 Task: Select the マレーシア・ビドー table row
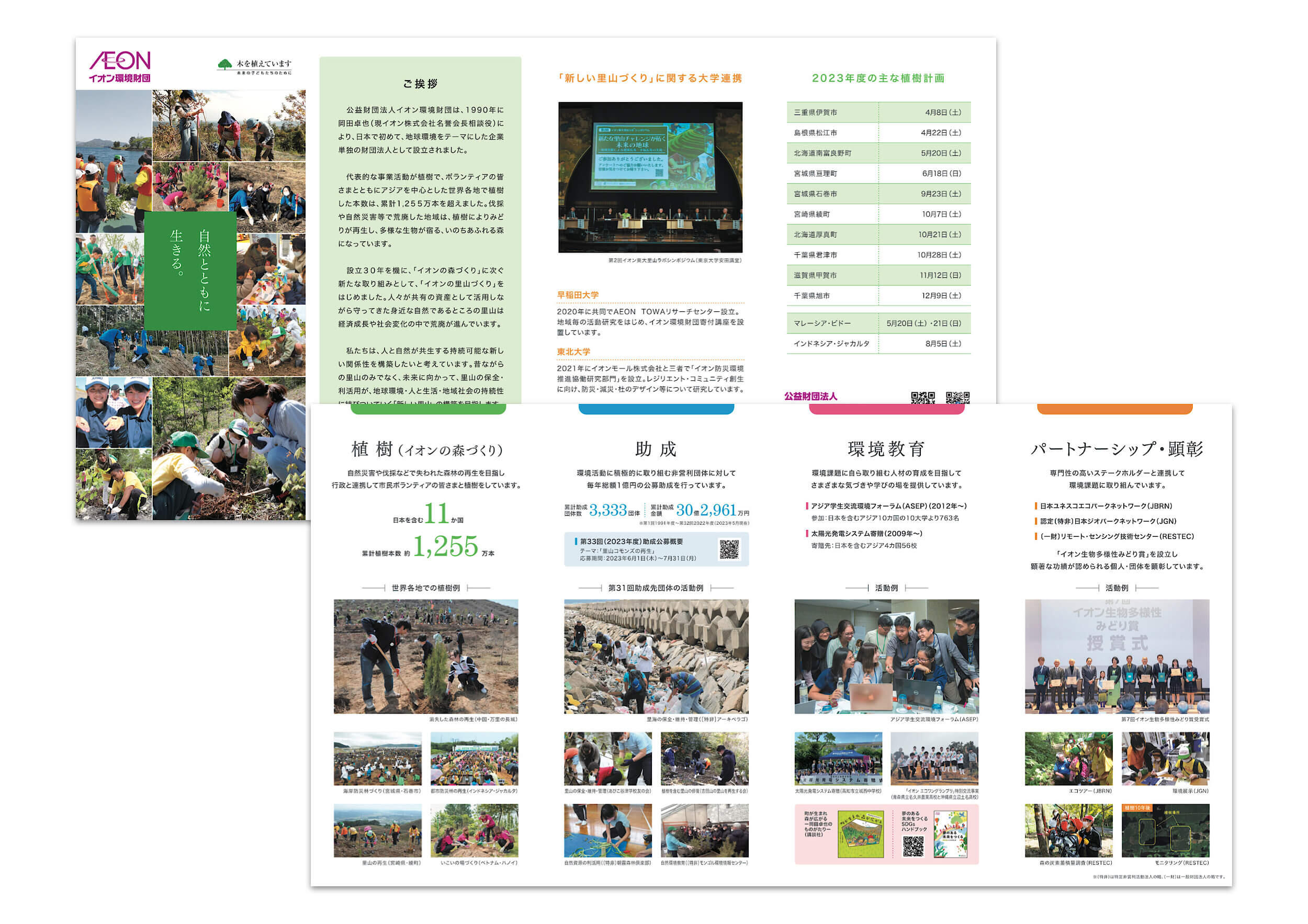878,323
